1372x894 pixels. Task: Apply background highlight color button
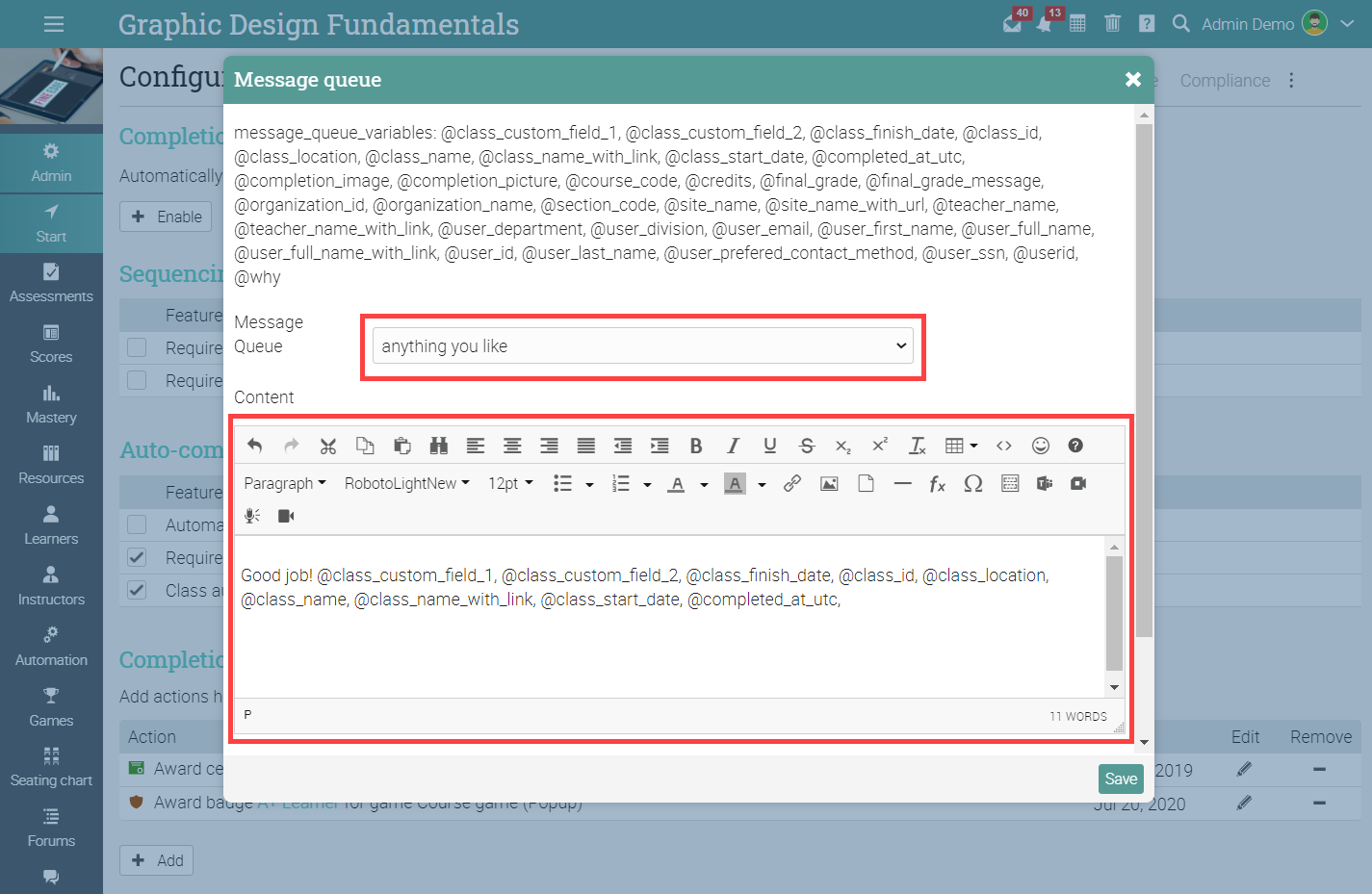[x=735, y=483]
